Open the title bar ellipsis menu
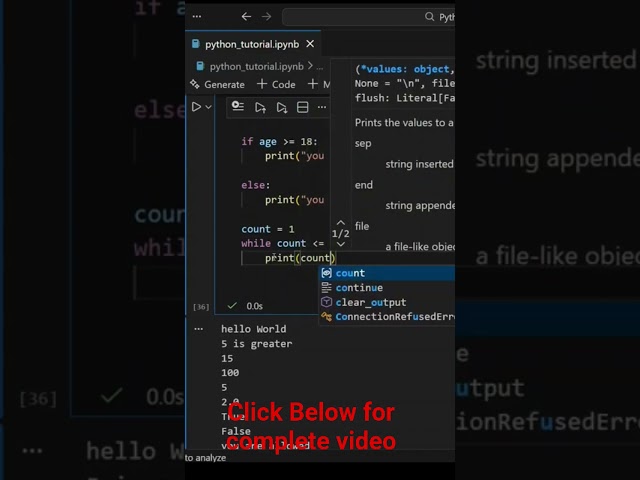This screenshot has width=640, height=480. [x=197, y=17]
